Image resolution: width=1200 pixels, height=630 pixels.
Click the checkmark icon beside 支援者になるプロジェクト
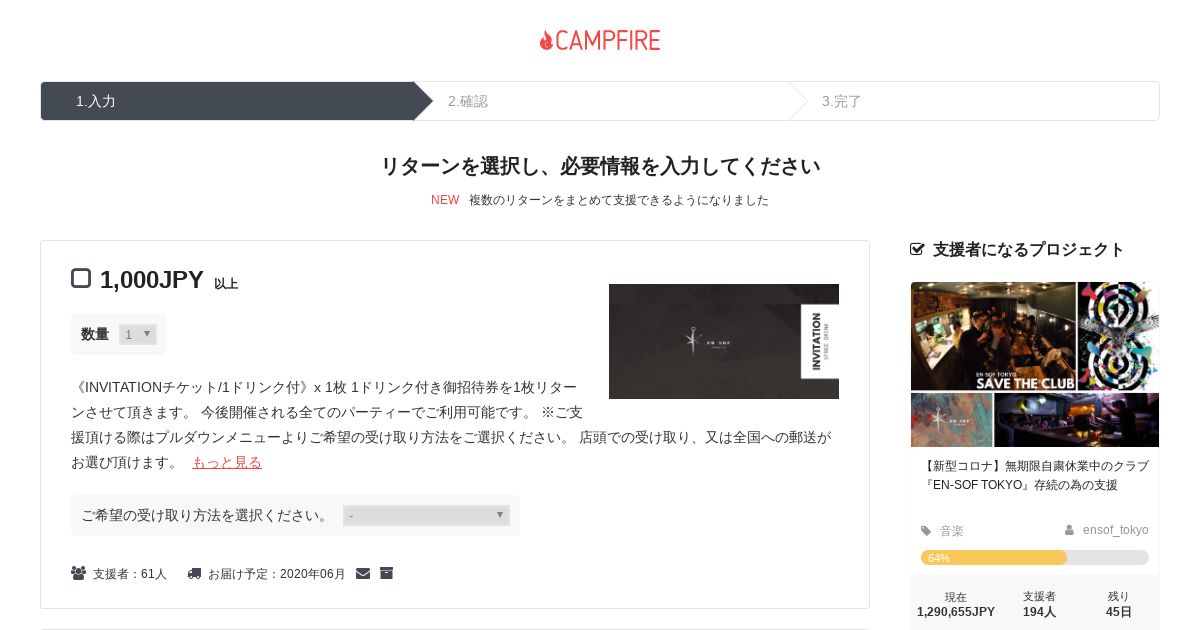(x=917, y=249)
